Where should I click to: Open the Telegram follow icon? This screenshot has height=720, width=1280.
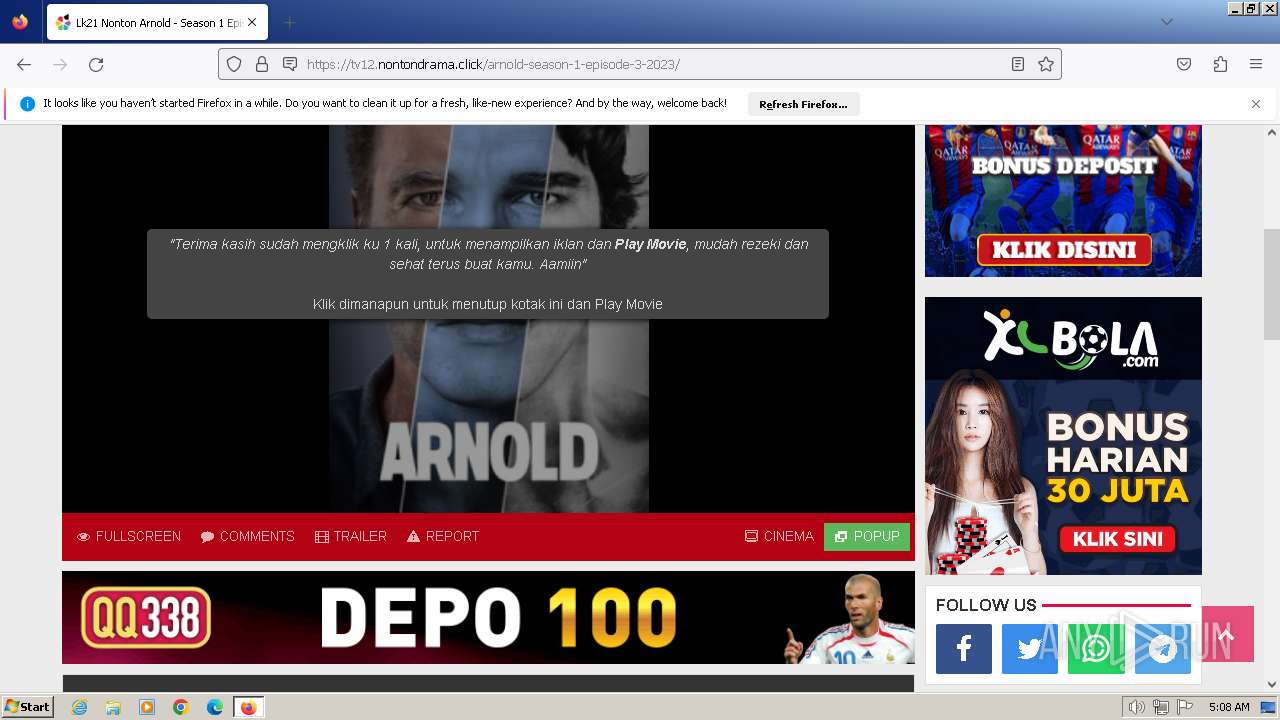(1162, 649)
